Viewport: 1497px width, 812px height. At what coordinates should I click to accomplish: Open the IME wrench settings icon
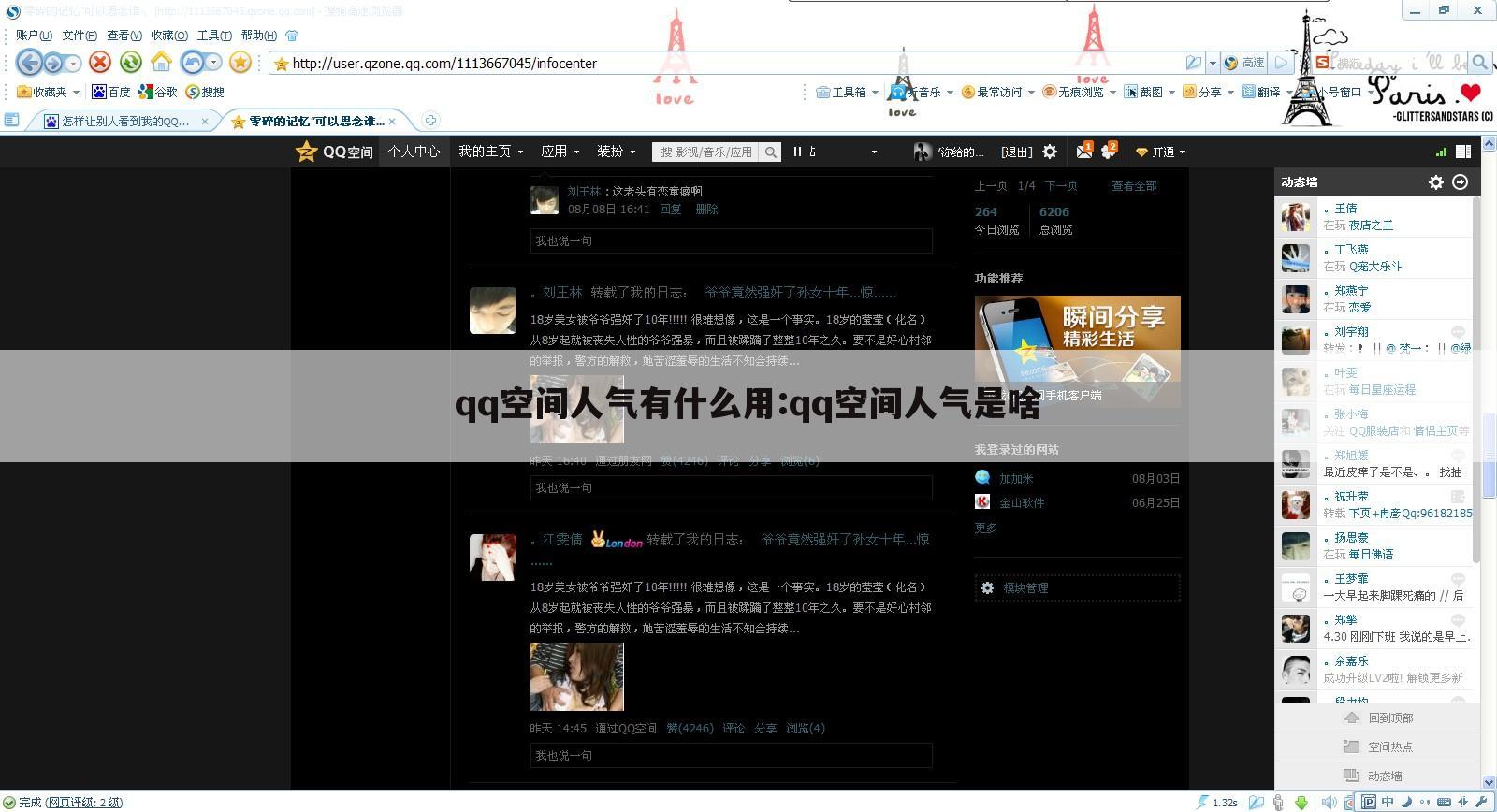1481,802
